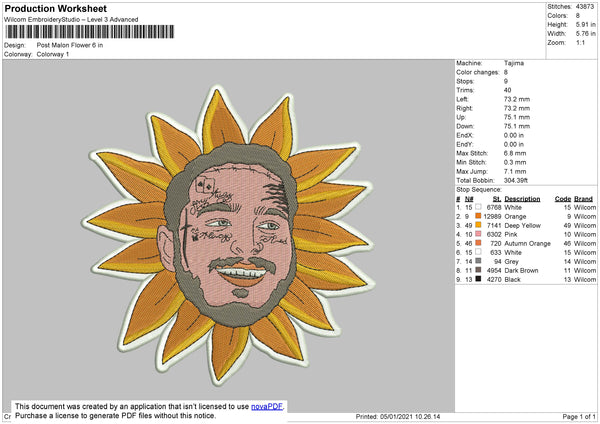The image size is (600, 424).
Task: Select the "Color changes:" label
Action: [x=478, y=72]
